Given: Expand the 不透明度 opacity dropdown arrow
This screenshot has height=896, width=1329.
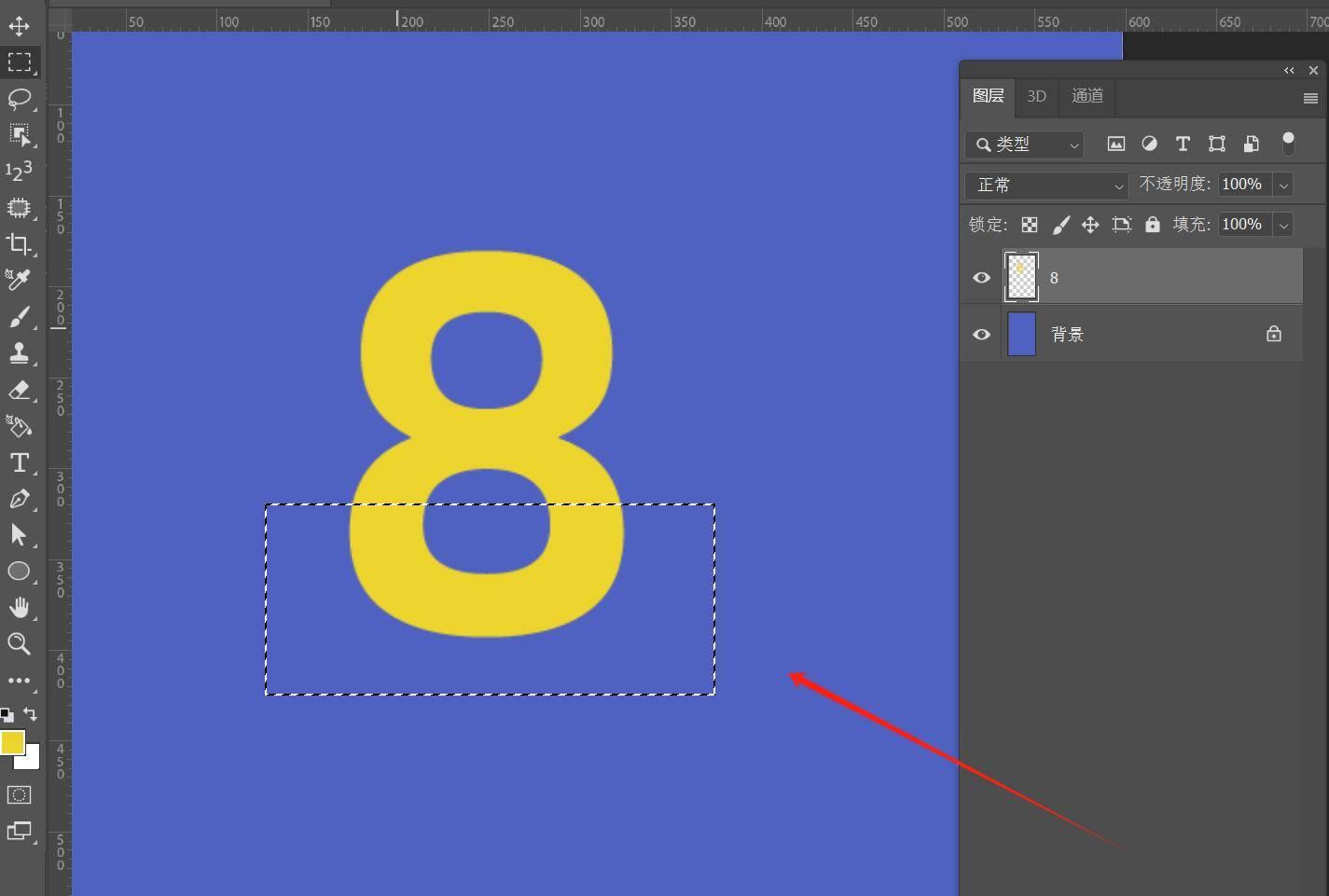Looking at the screenshot, I should coord(1283,185).
